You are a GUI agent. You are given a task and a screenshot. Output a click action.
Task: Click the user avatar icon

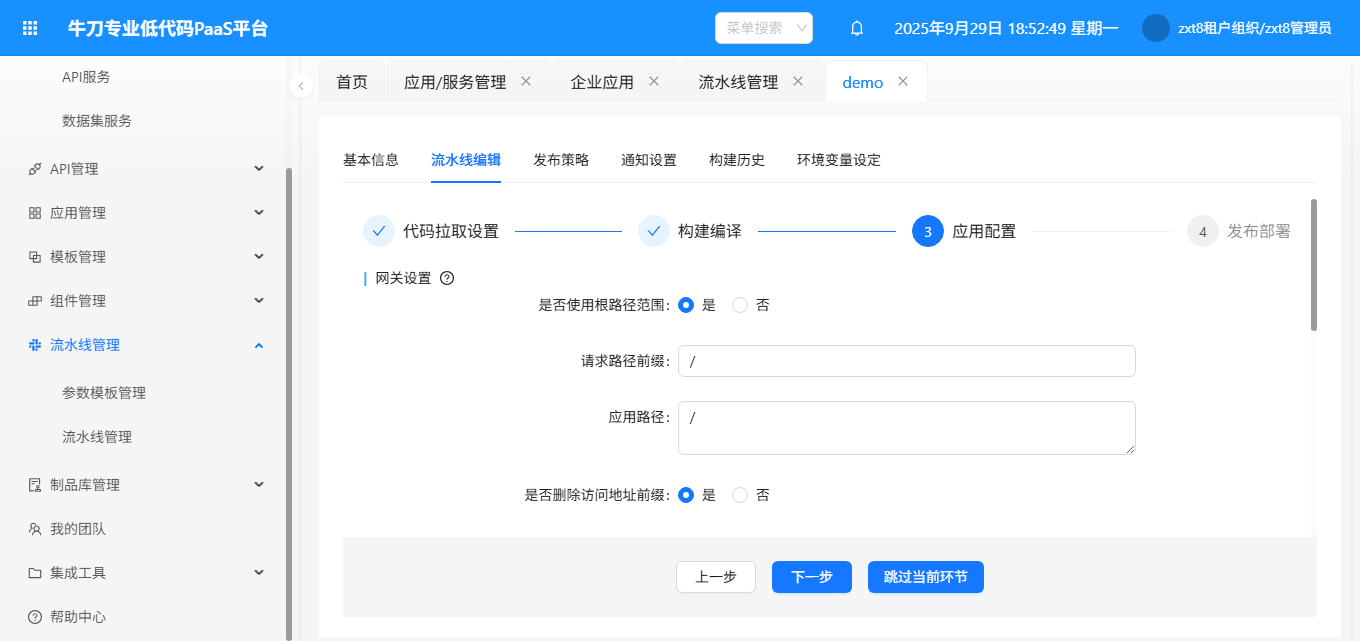(1155, 28)
